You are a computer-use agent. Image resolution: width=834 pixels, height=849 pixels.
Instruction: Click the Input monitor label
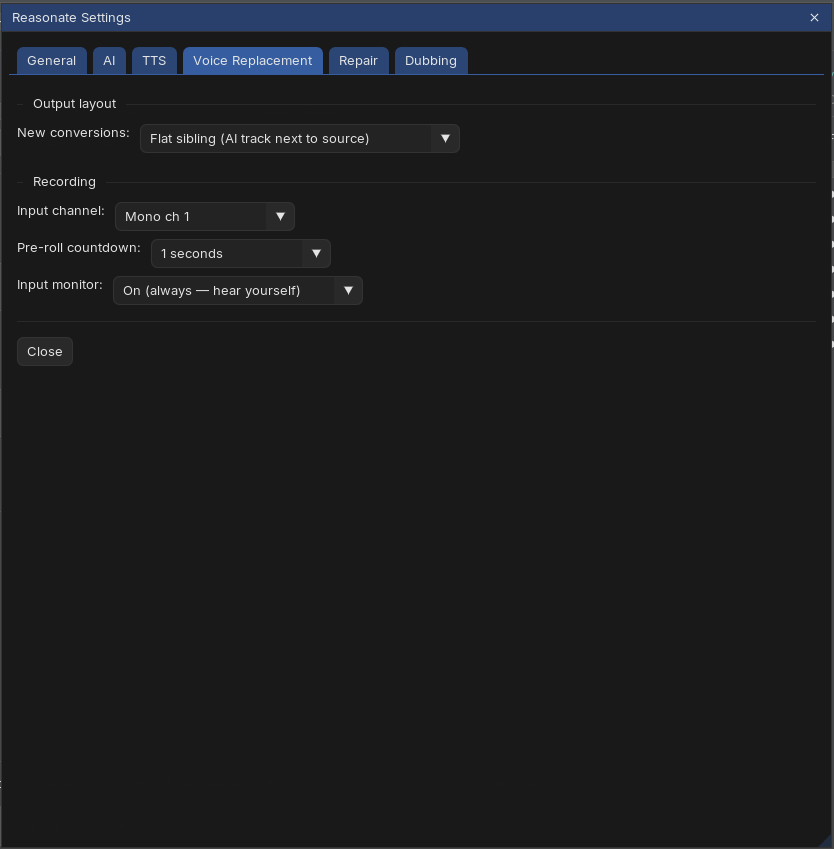tap(60, 285)
